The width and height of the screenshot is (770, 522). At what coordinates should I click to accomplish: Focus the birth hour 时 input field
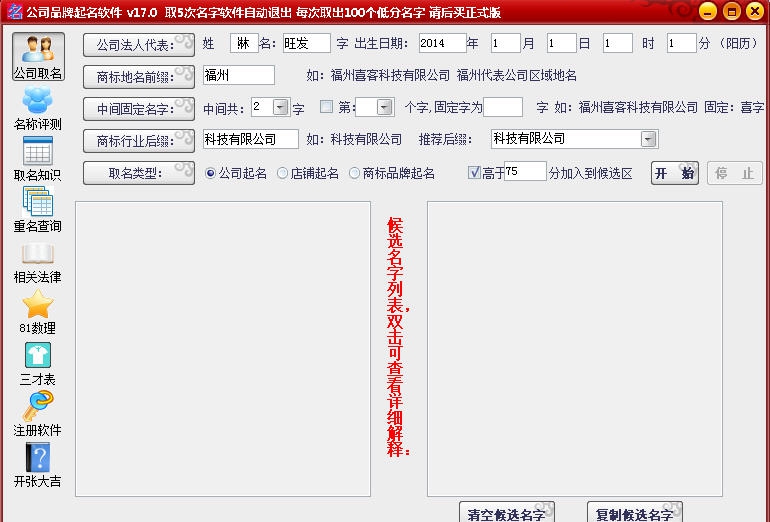618,43
